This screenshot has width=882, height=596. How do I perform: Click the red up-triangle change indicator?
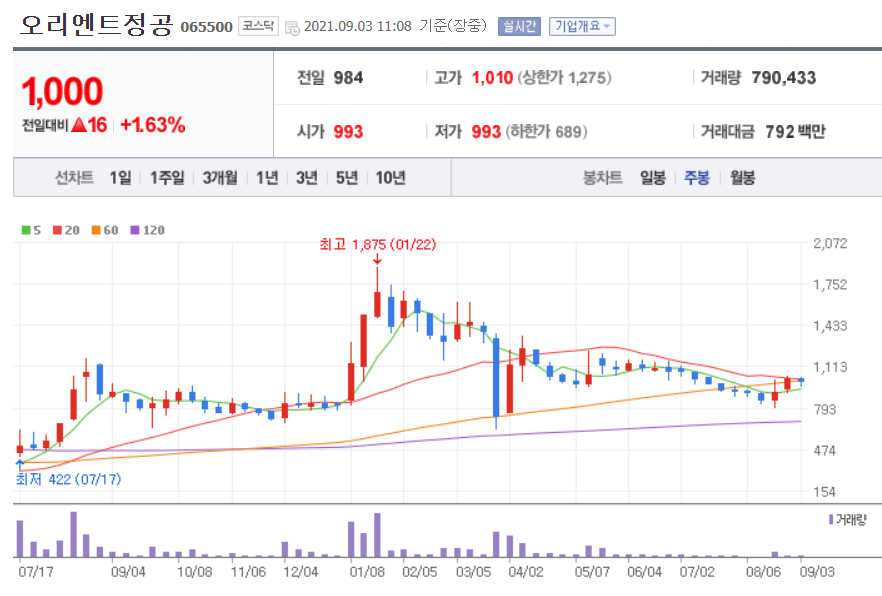coord(79,125)
